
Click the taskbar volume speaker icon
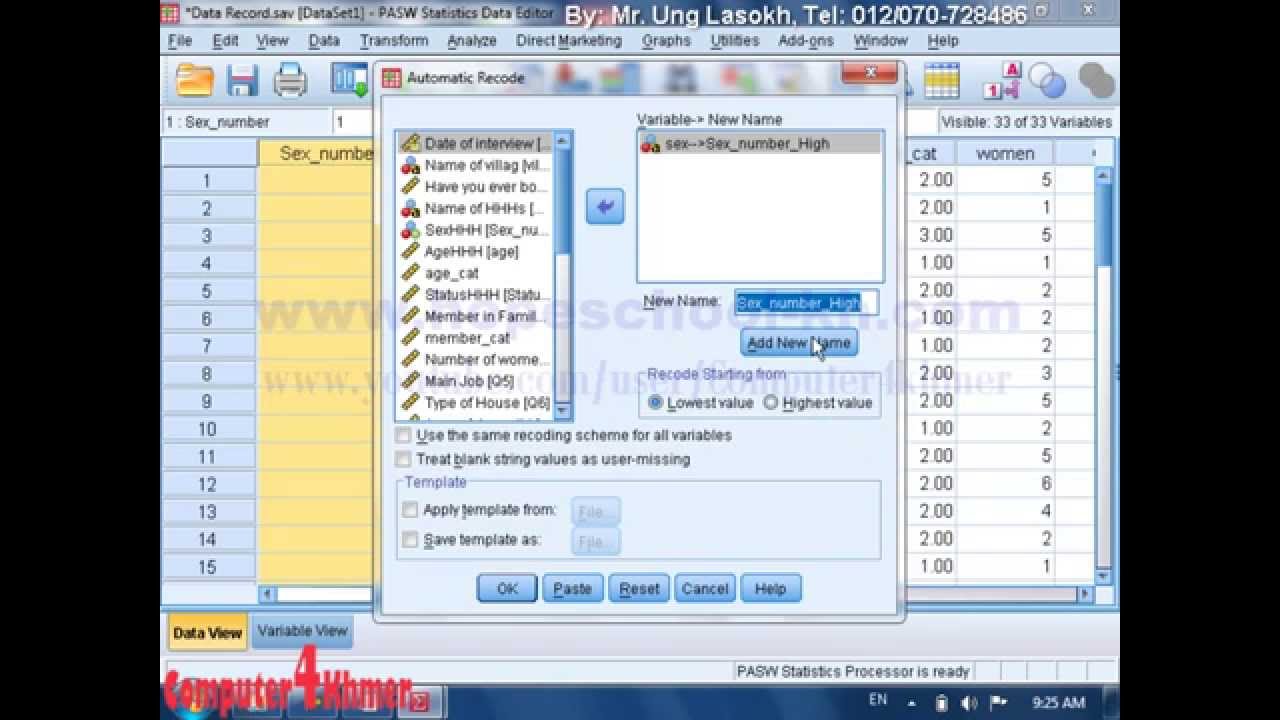point(969,703)
